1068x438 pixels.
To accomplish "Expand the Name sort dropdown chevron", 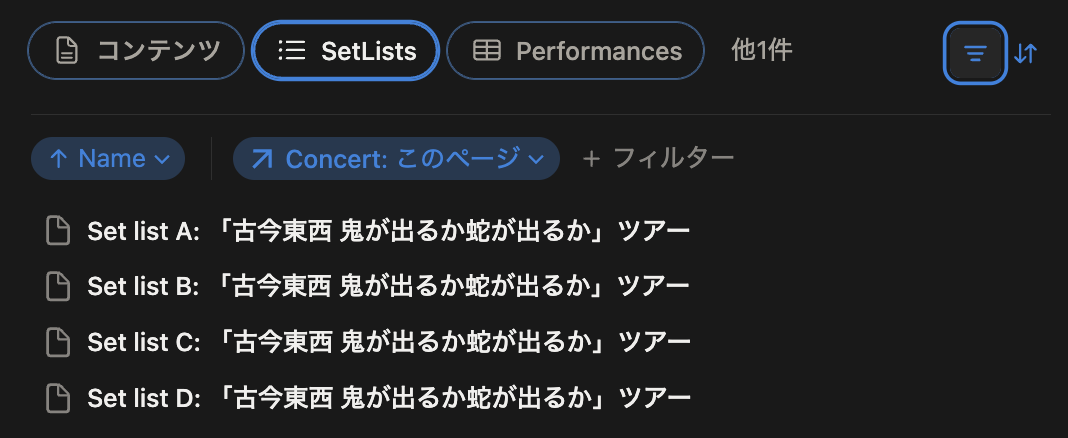I will tap(162, 159).
